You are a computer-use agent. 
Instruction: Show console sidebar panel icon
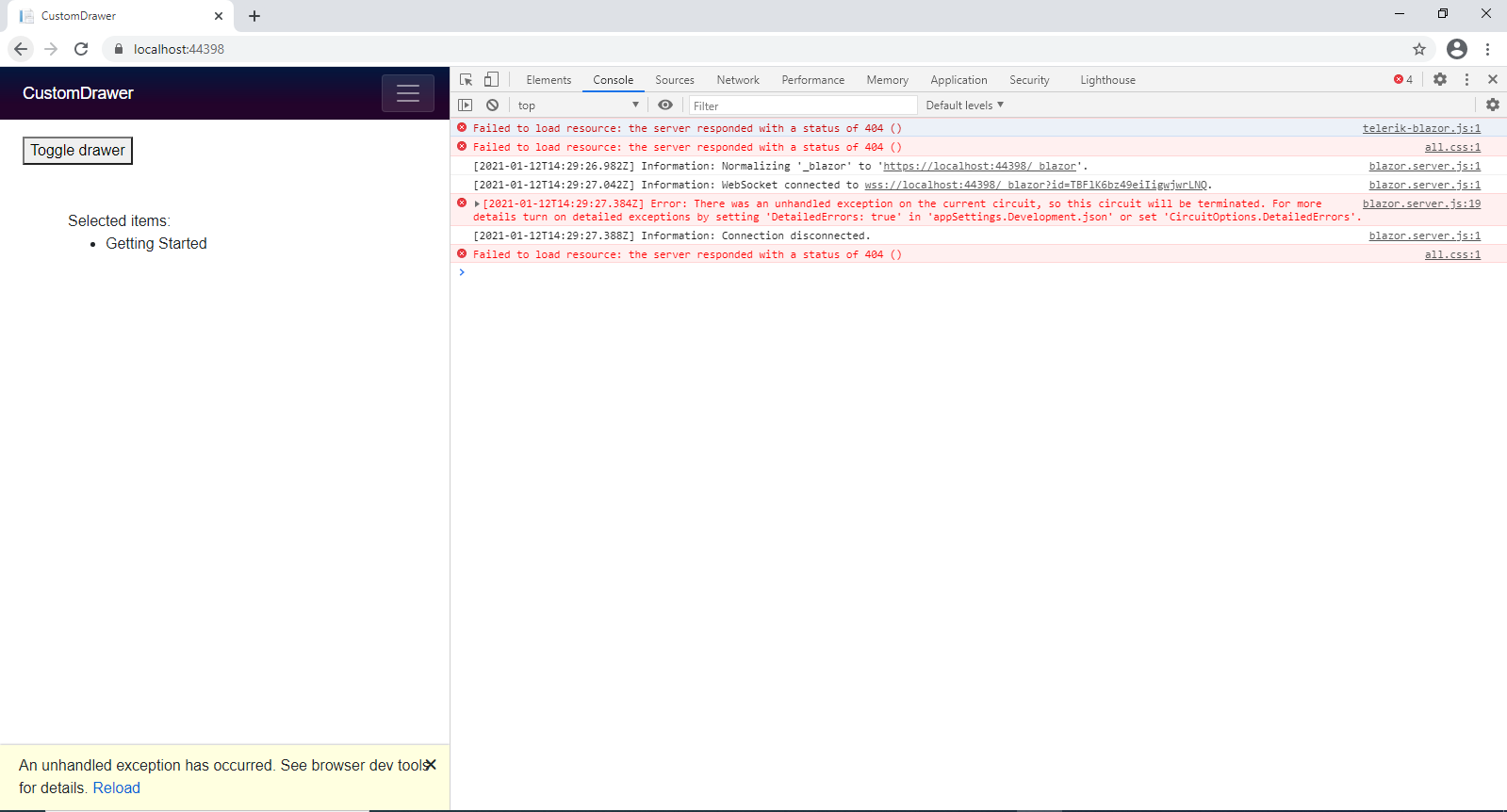(x=465, y=106)
